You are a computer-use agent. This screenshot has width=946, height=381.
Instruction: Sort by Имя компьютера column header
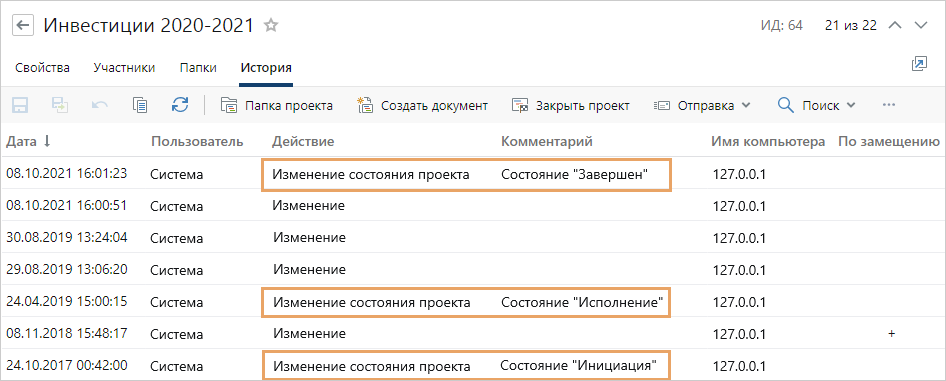768,142
